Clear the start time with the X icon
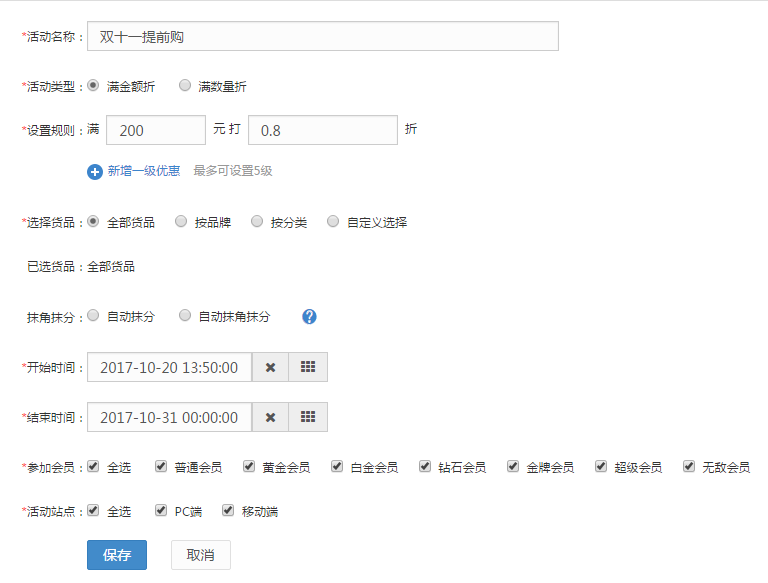768x583 pixels. tap(270, 367)
